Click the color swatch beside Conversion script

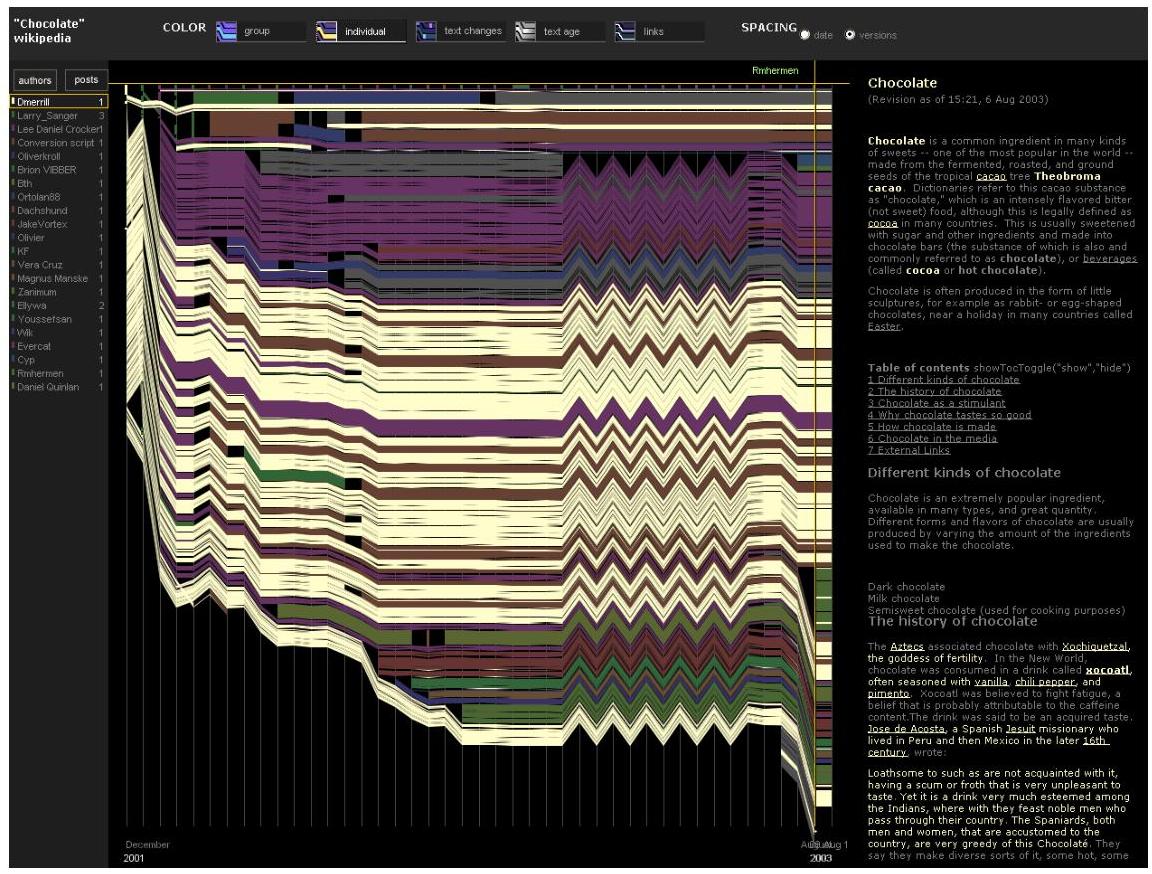tap(12, 143)
